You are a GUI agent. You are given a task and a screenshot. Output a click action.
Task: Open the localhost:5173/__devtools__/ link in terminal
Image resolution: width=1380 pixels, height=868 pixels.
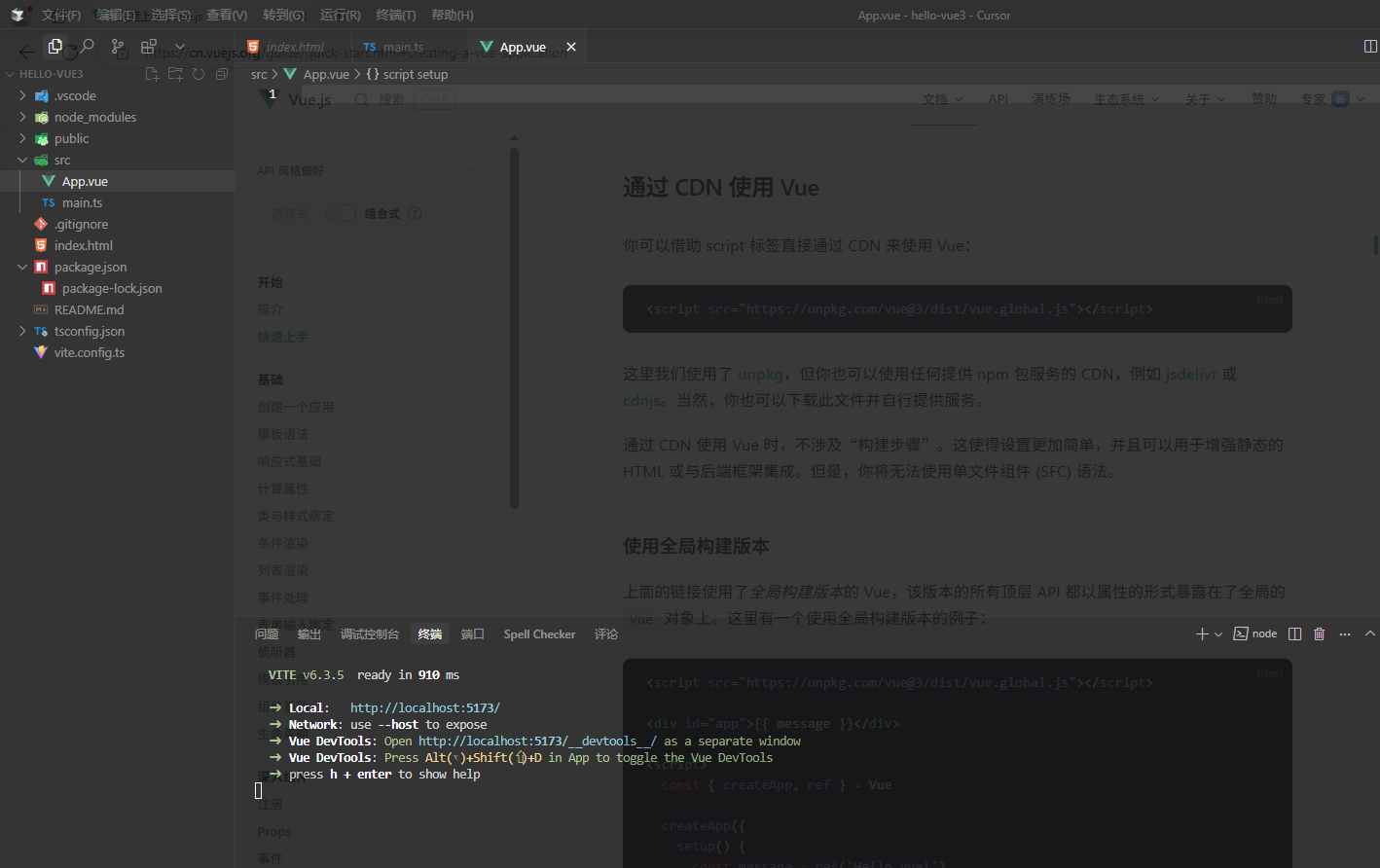[x=537, y=741]
